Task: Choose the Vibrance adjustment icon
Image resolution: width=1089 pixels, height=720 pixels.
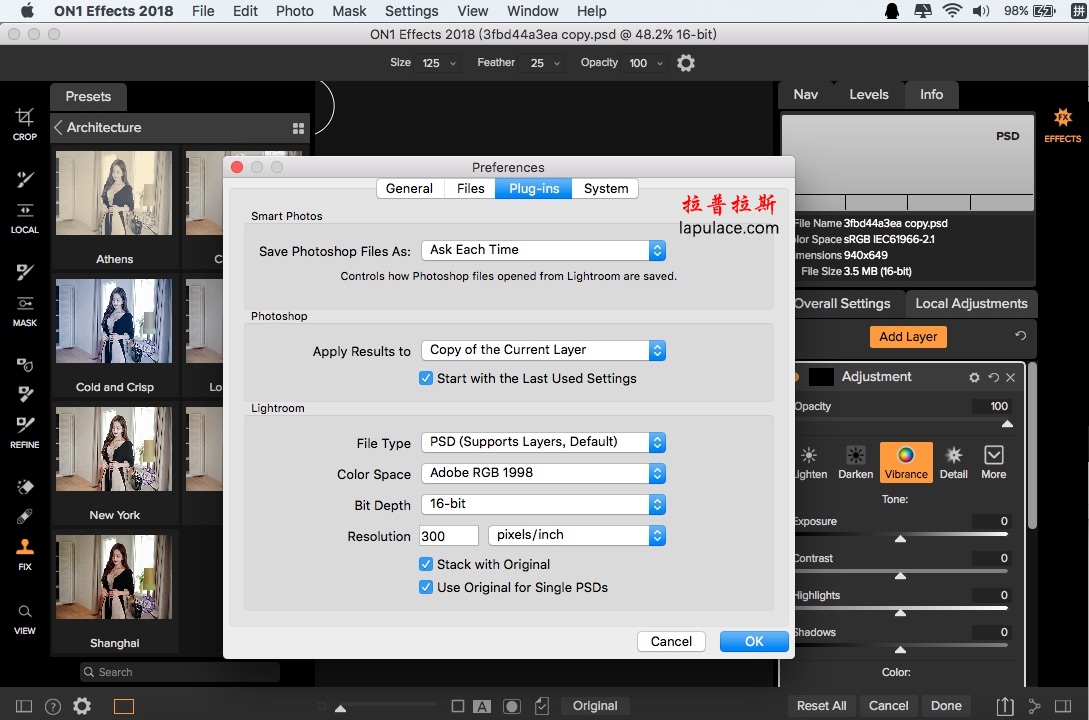Action: pos(906,462)
